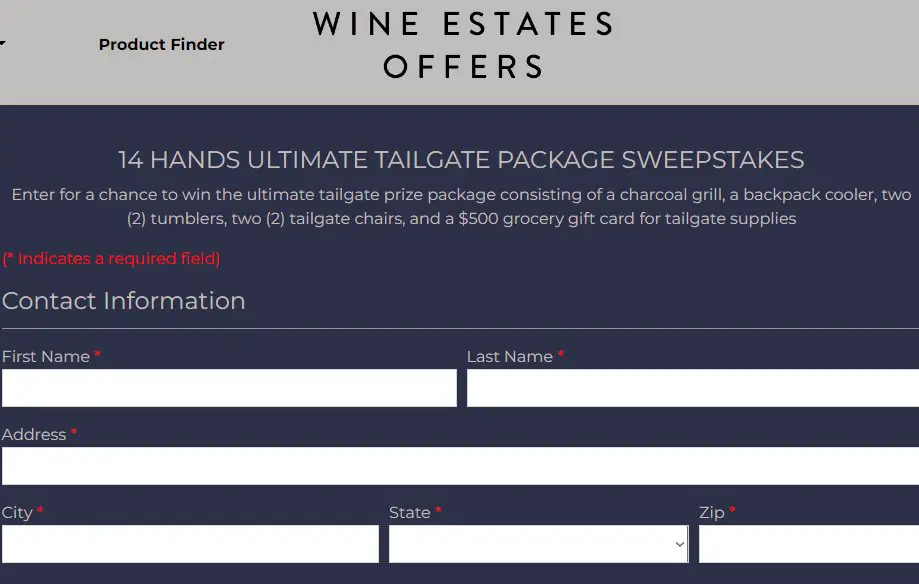The height and width of the screenshot is (584, 919).
Task: Click the State dropdown chevron arrow
Action: click(x=680, y=545)
